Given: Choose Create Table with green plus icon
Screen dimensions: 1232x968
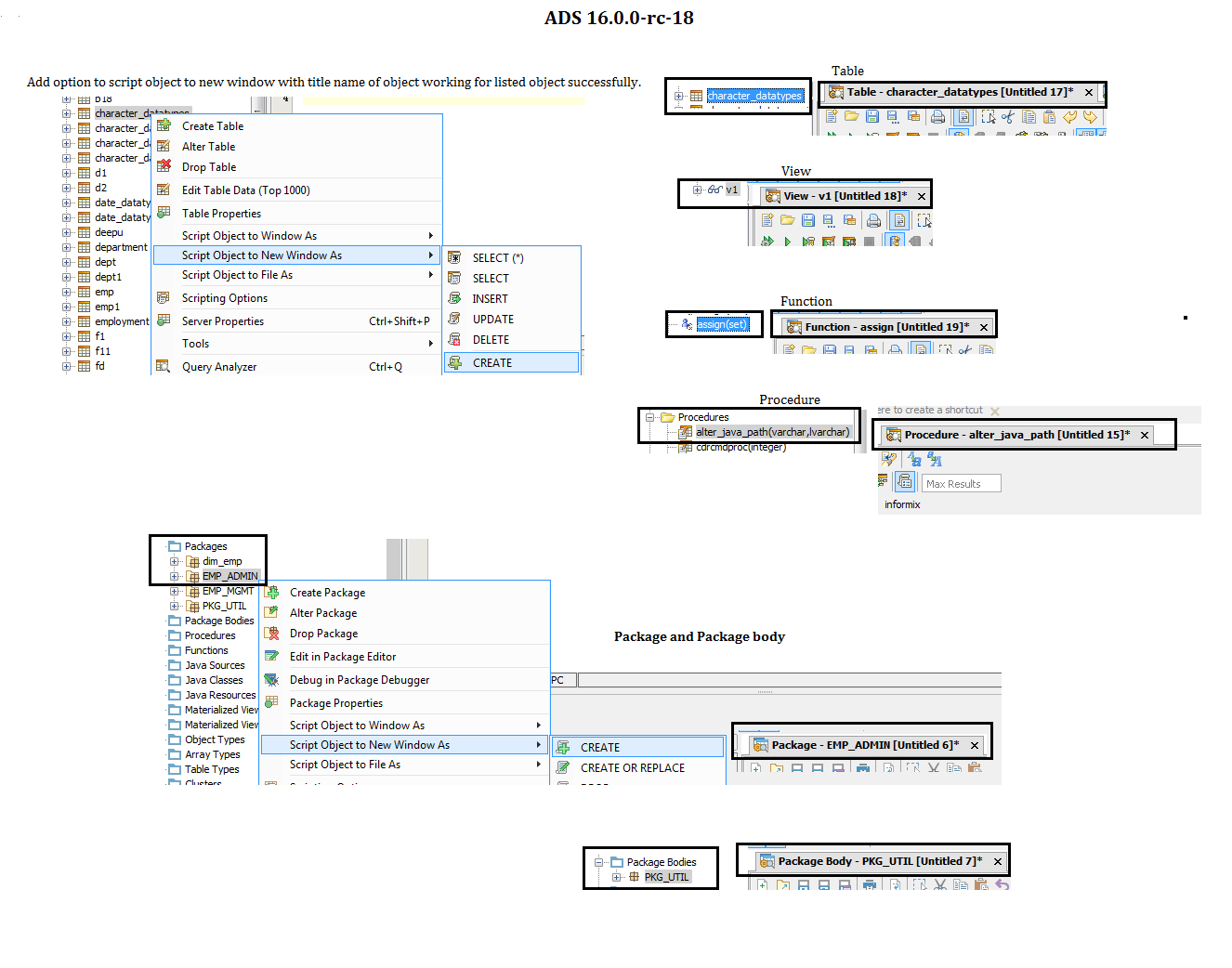Looking at the screenshot, I should pyautogui.click(x=296, y=125).
